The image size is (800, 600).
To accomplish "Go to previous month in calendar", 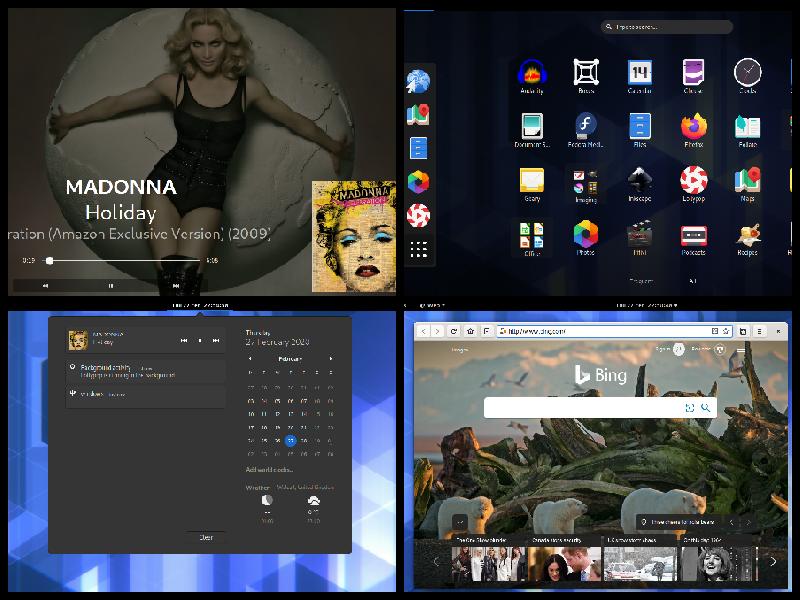I will coord(250,359).
